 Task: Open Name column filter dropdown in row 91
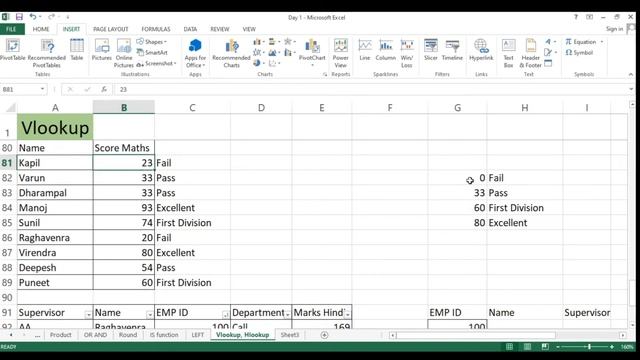(149, 314)
